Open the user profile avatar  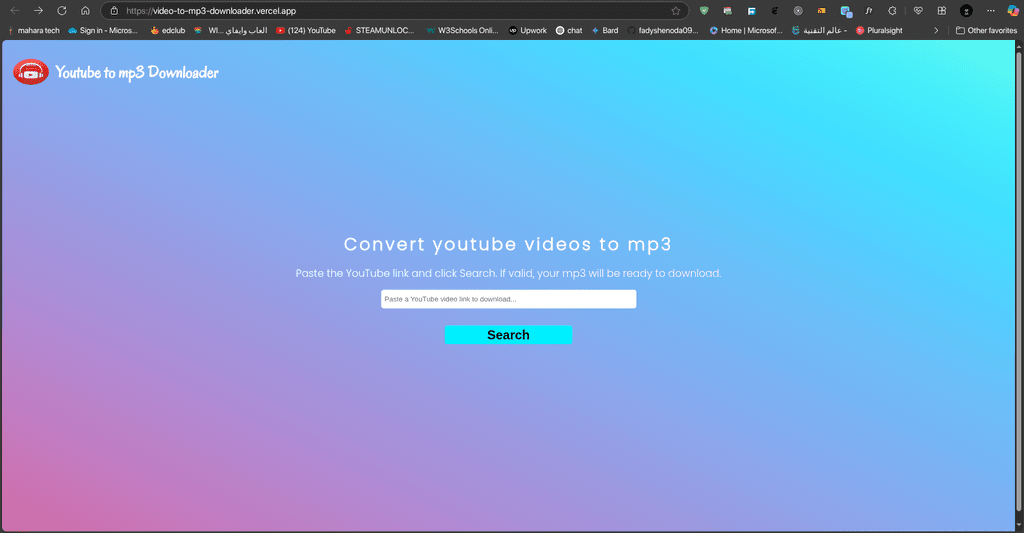click(x=967, y=10)
